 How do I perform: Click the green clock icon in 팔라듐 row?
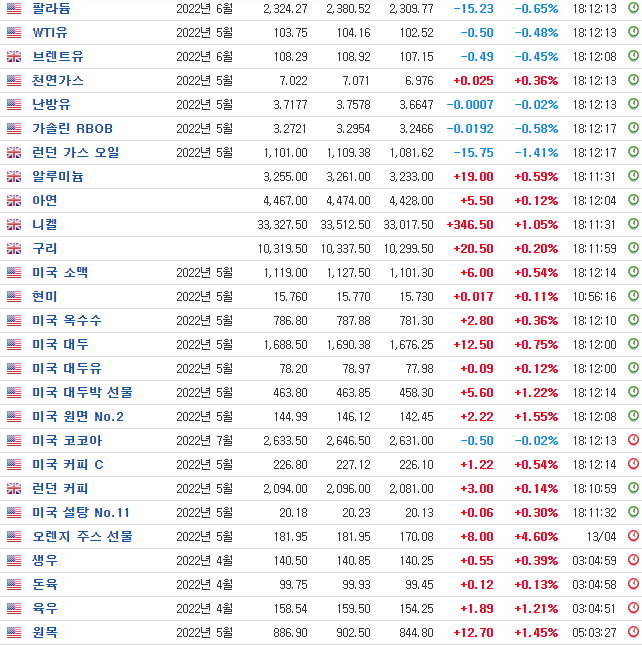pyautogui.click(x=633, y=7)
